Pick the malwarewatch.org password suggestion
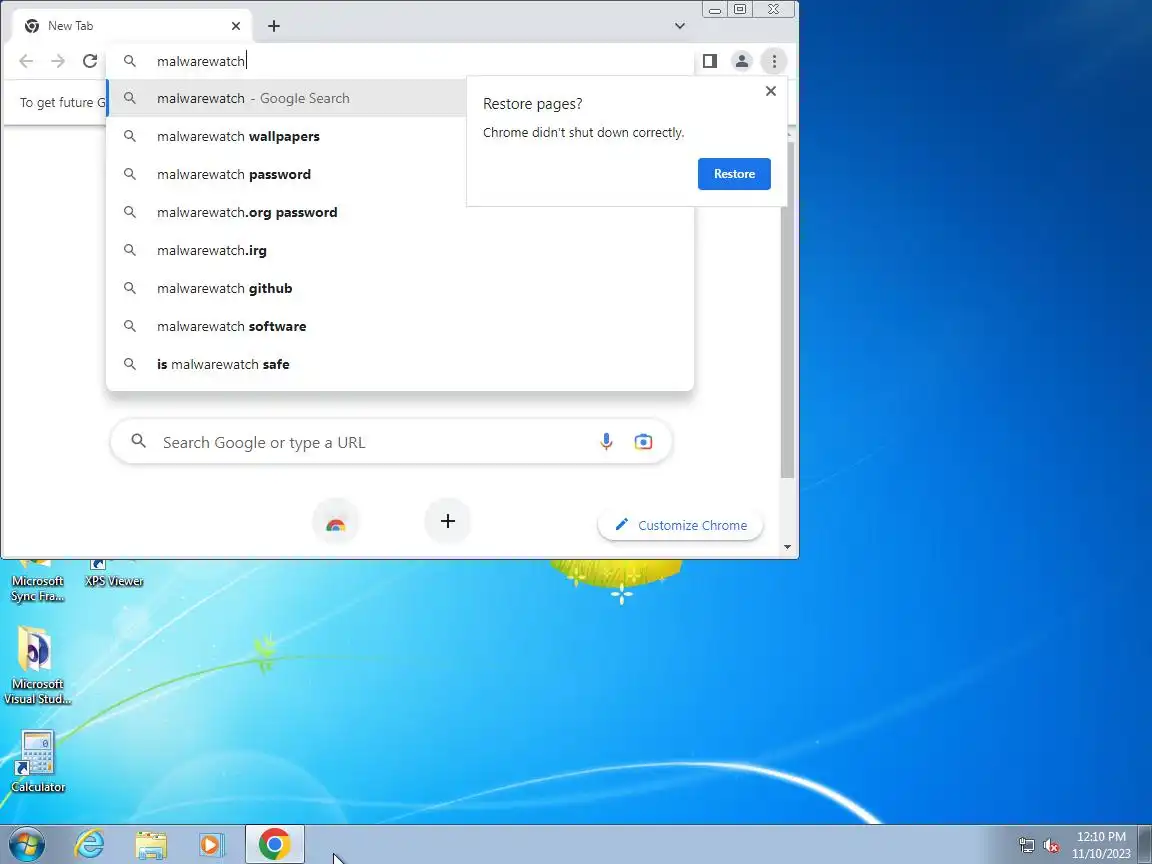1152x864 pixels. pos(400,212)
